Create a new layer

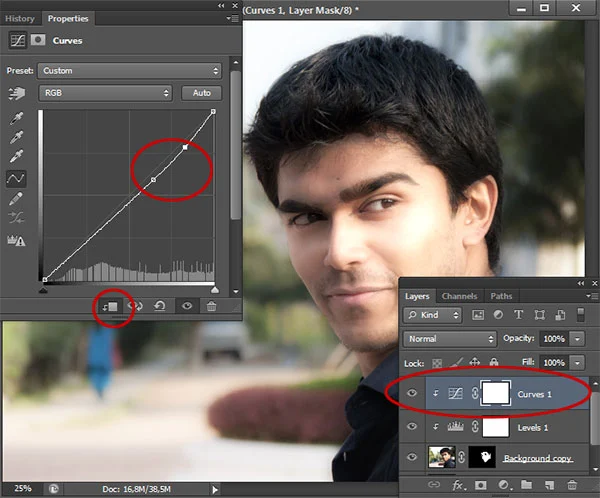point(549,485)
